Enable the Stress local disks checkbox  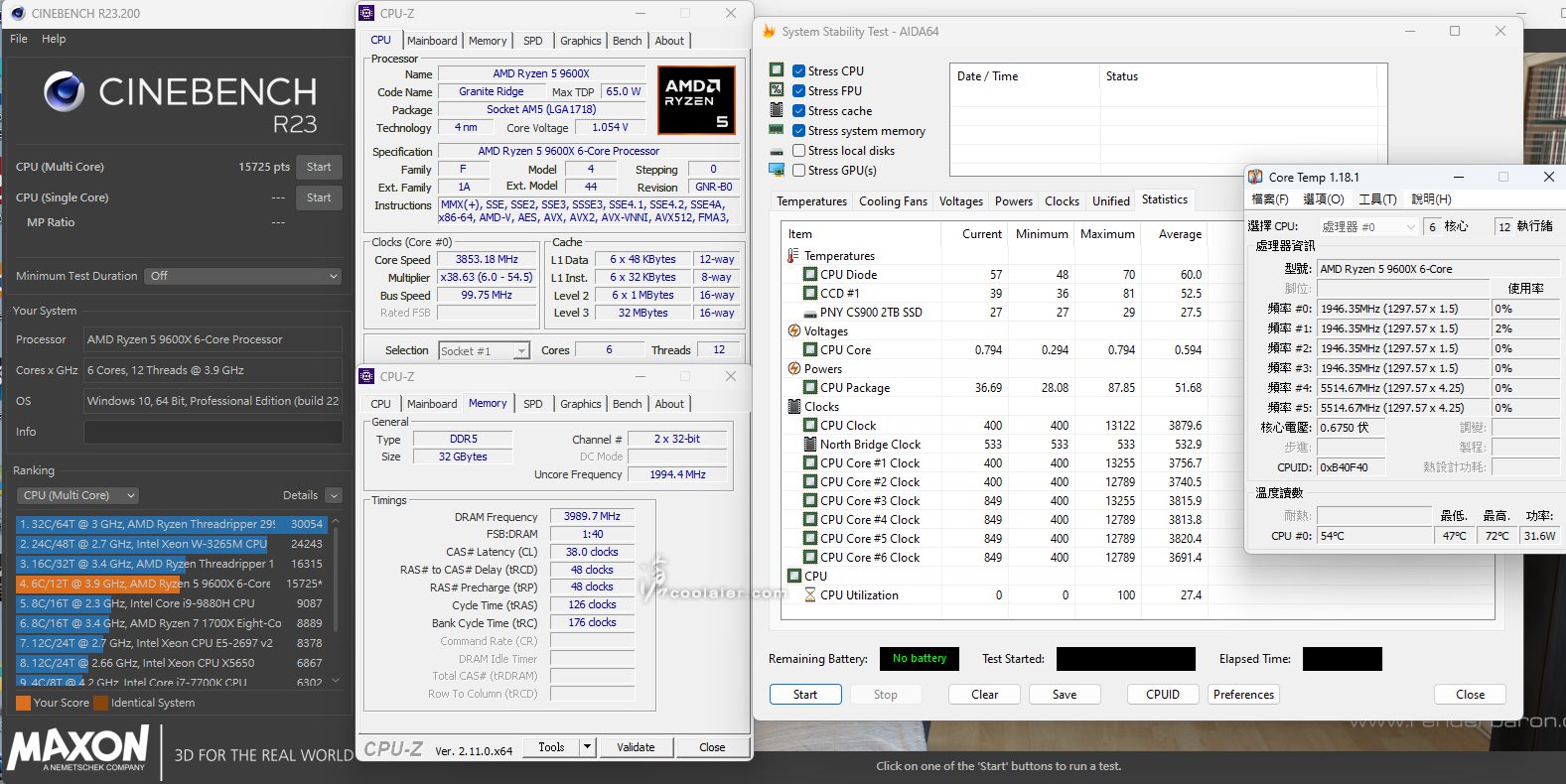tap(798, 150)
